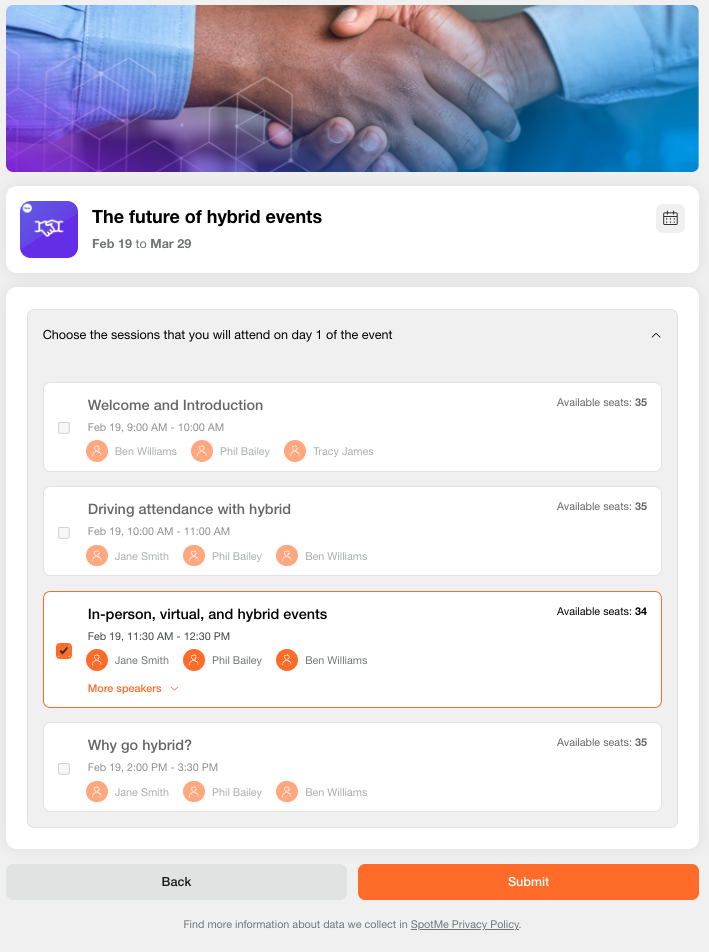Open the calendar icon next to event title
Screen dimensions: 709x952
pos(670,218)
